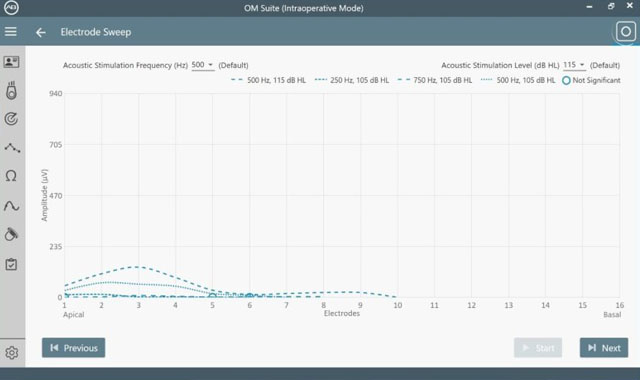
Task: Toggle the 250 Hz, 105 dB HL legend series
Action: click(352, 80)
